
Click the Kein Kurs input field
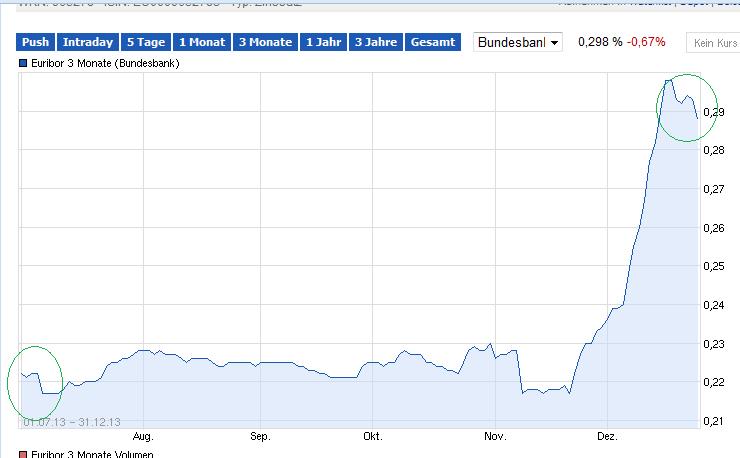(x=713, y=43)
